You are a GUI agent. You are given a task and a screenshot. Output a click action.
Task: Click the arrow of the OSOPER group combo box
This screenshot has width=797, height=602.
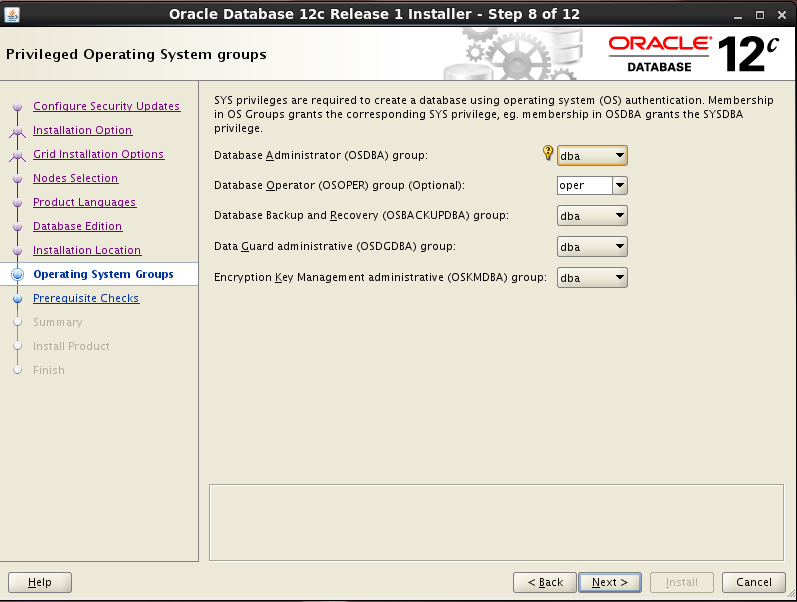tap(620, 186)
